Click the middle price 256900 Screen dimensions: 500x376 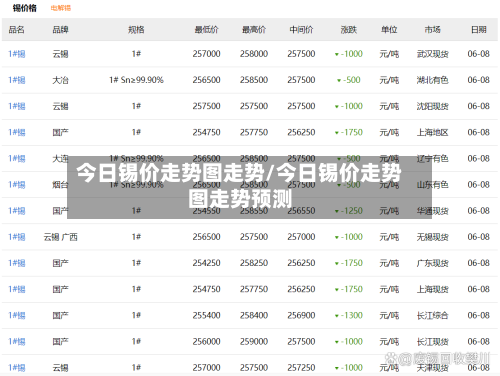pyautogui.click(x=301, y=316)
